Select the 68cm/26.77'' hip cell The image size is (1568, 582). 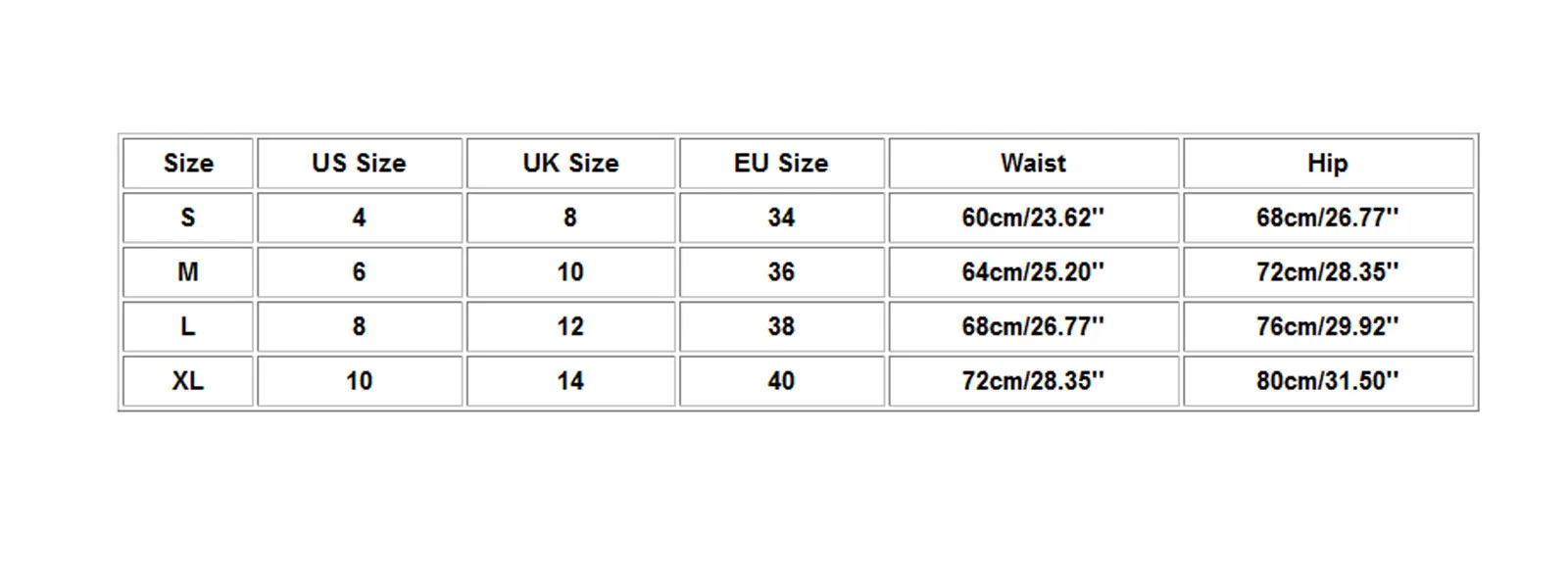tap(1327, 218)
